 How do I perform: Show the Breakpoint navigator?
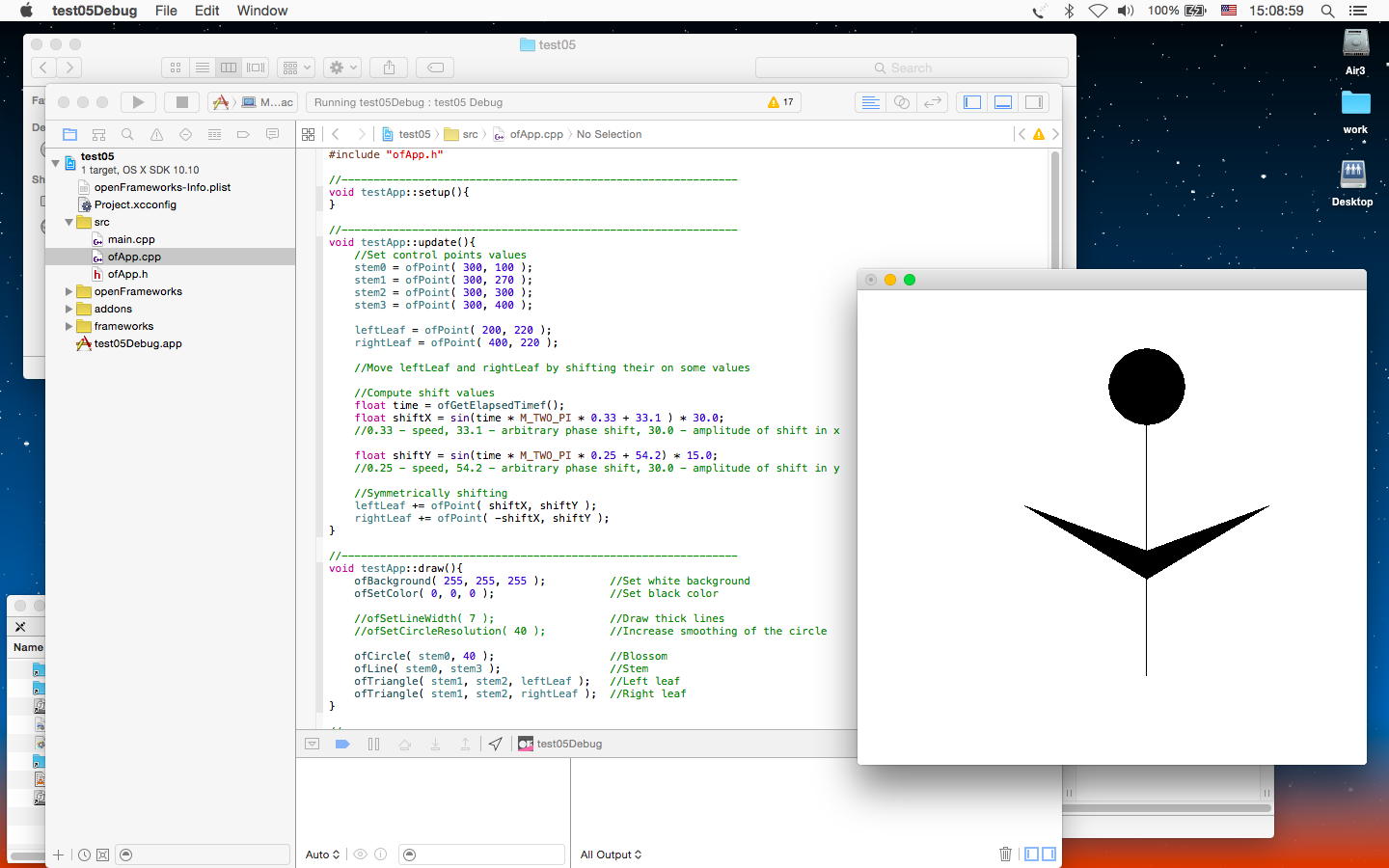(x=243, y=135)
